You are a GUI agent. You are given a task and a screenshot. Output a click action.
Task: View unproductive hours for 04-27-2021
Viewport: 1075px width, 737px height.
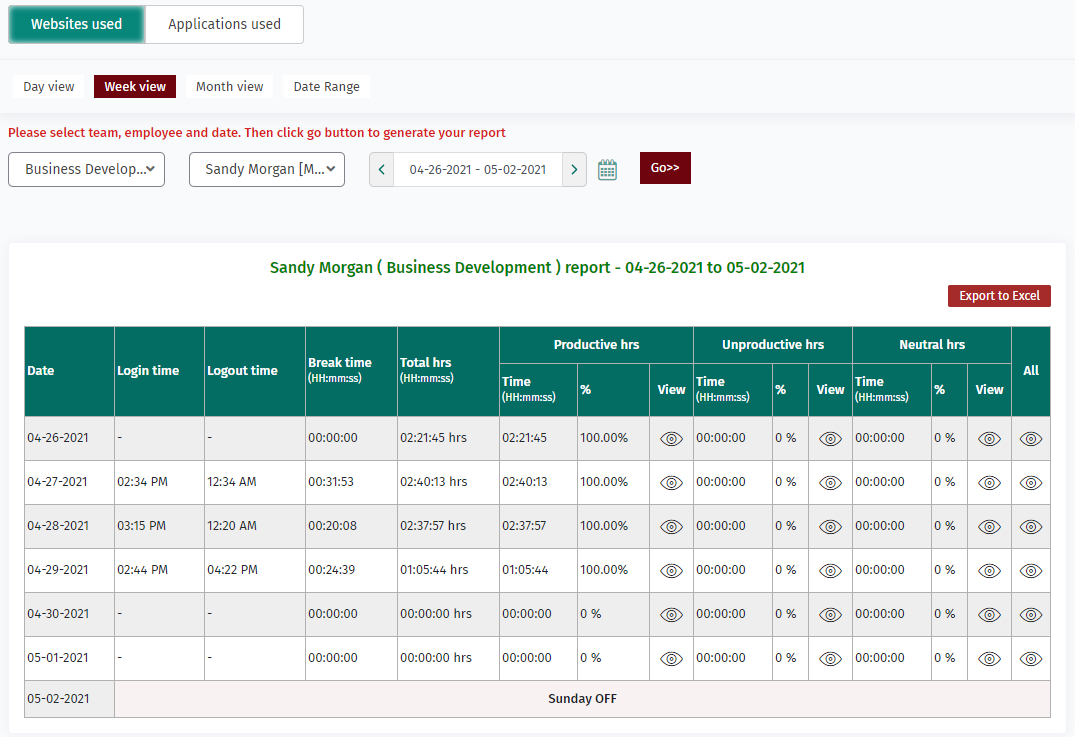coord(830,482)
